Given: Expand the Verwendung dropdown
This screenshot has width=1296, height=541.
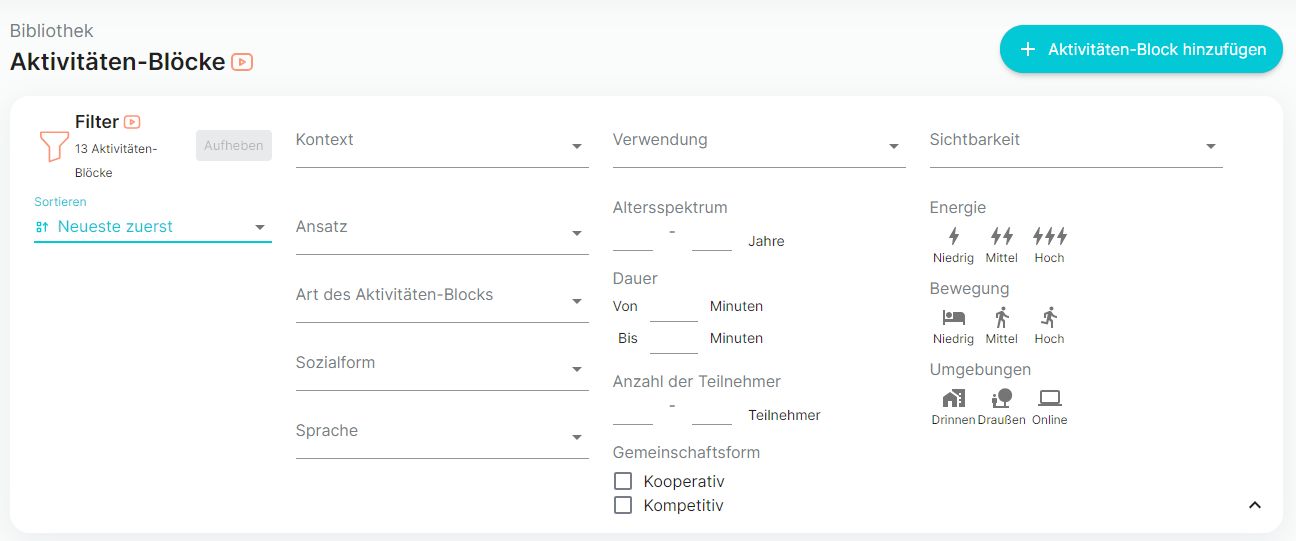Looking at the screenshot, I should 759,145.
